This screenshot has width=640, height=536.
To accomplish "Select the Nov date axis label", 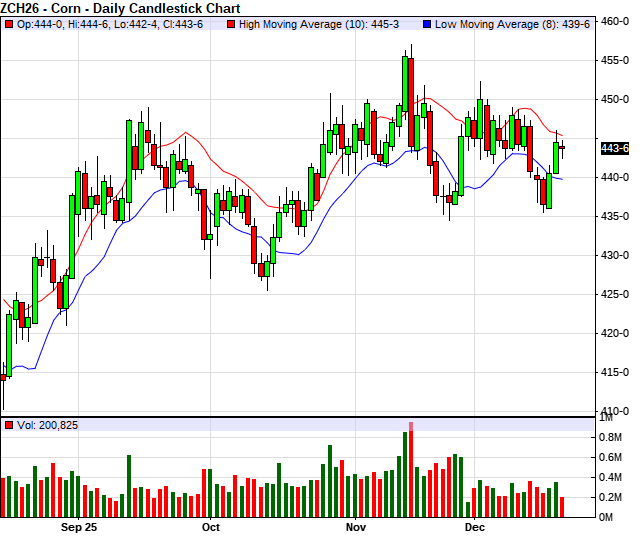I will coord(357,526).
